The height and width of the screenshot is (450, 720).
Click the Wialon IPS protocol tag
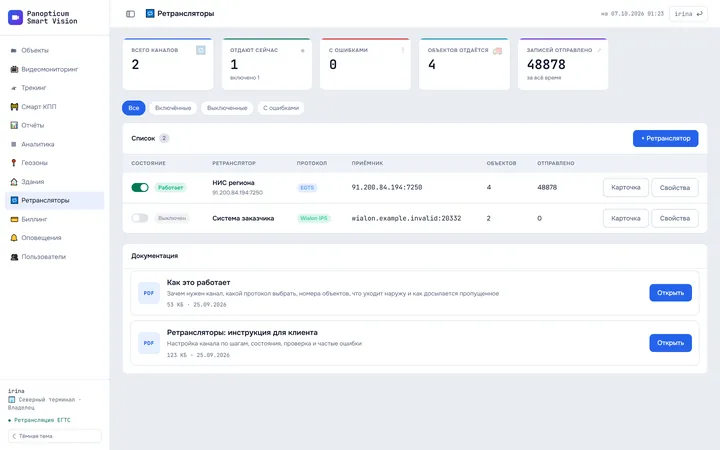tap(314, 218)
